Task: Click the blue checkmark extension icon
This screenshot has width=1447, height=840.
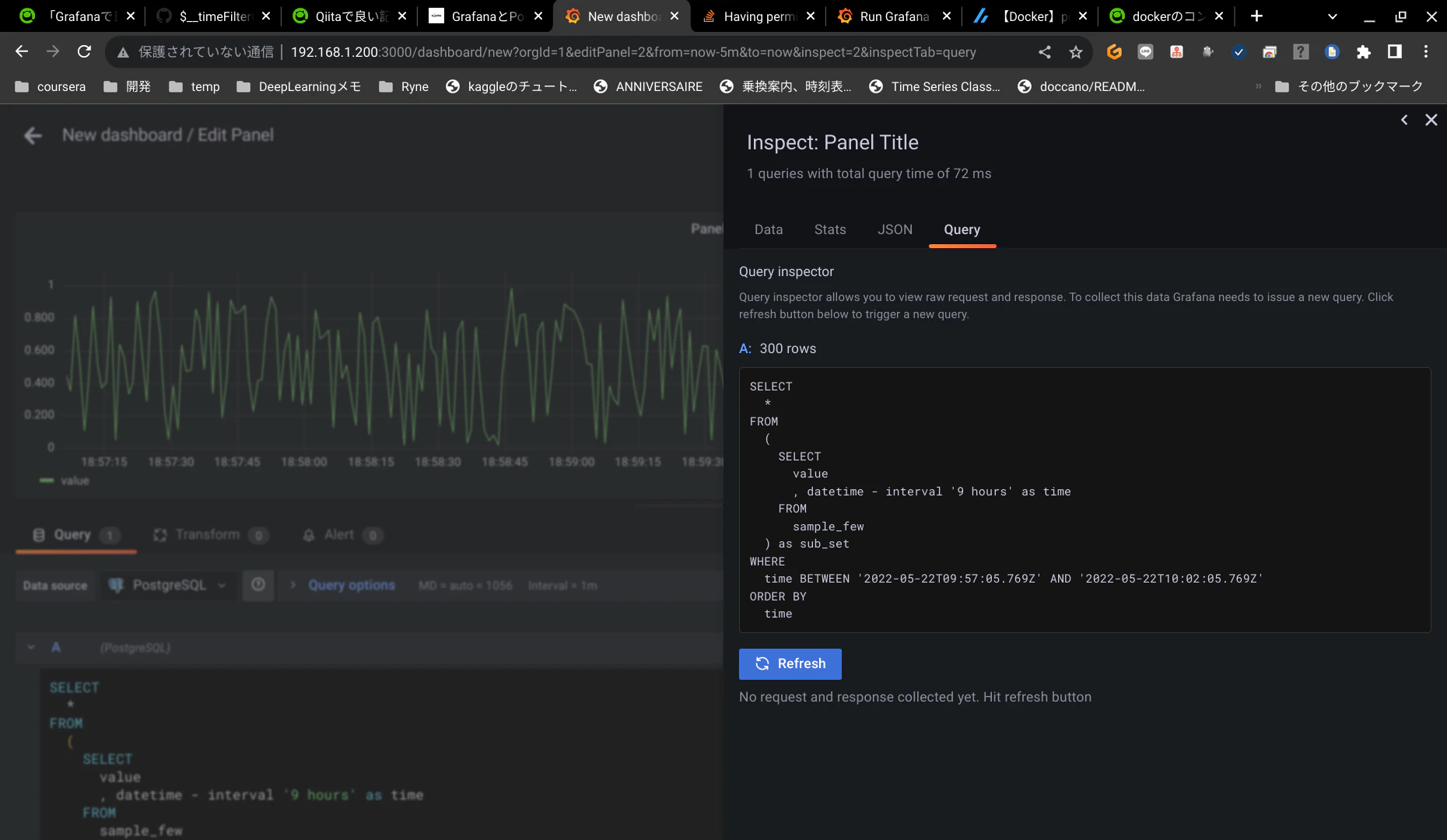Action: pos(1239,52)
